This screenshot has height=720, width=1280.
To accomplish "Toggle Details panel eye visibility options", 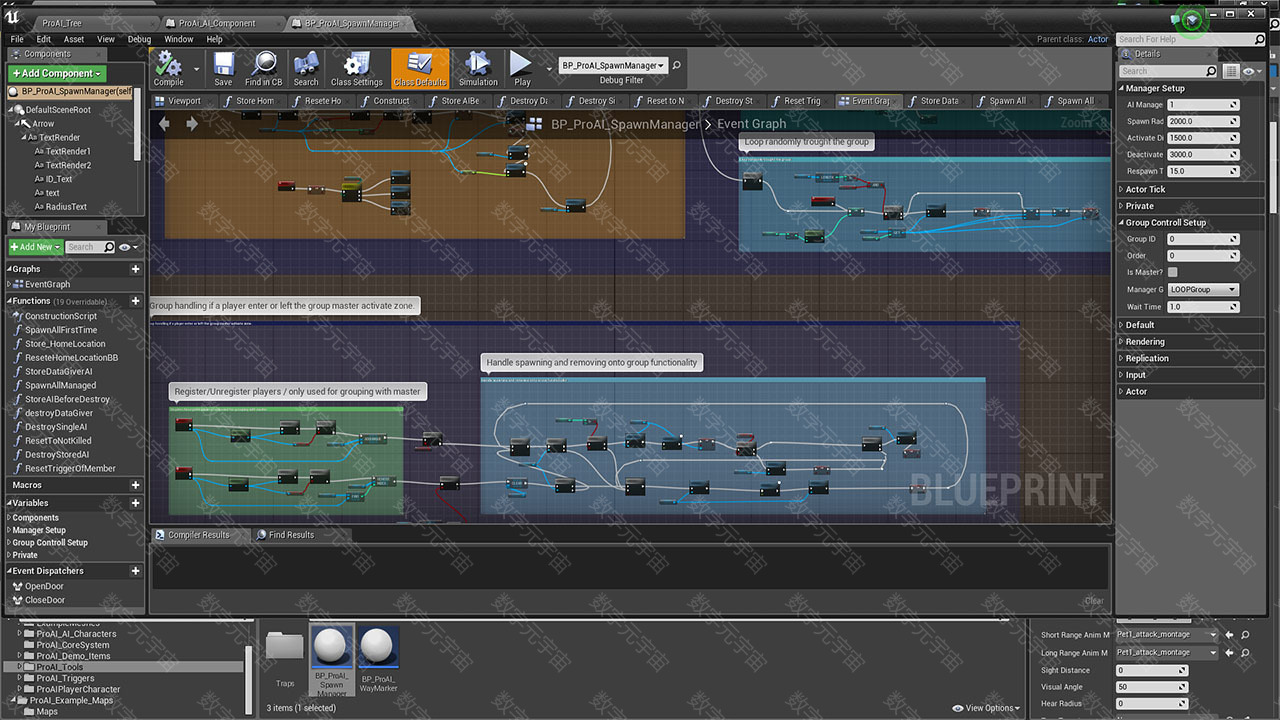I will click(x=1251, y=71).
